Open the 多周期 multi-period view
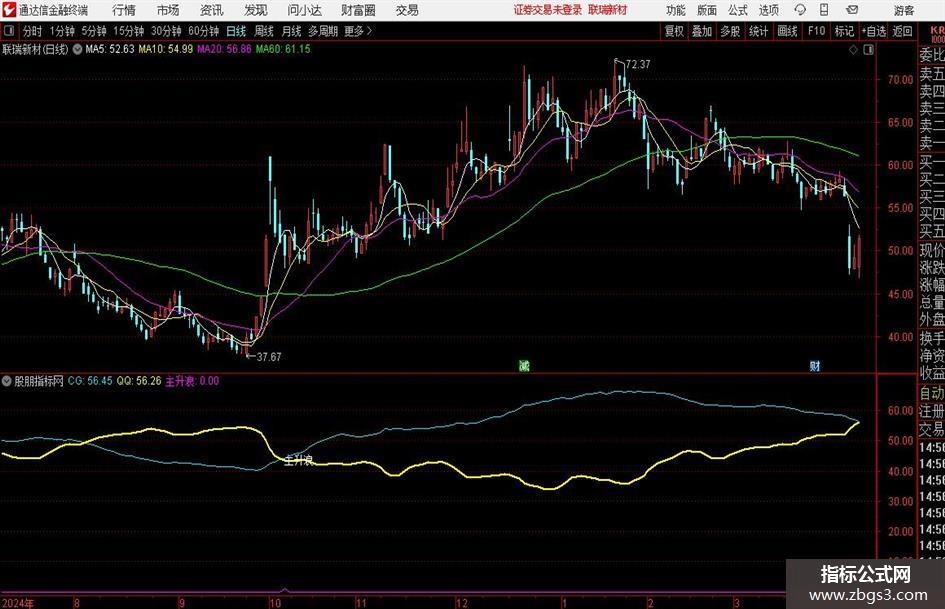The image size is (945, 609). (323, 31)
